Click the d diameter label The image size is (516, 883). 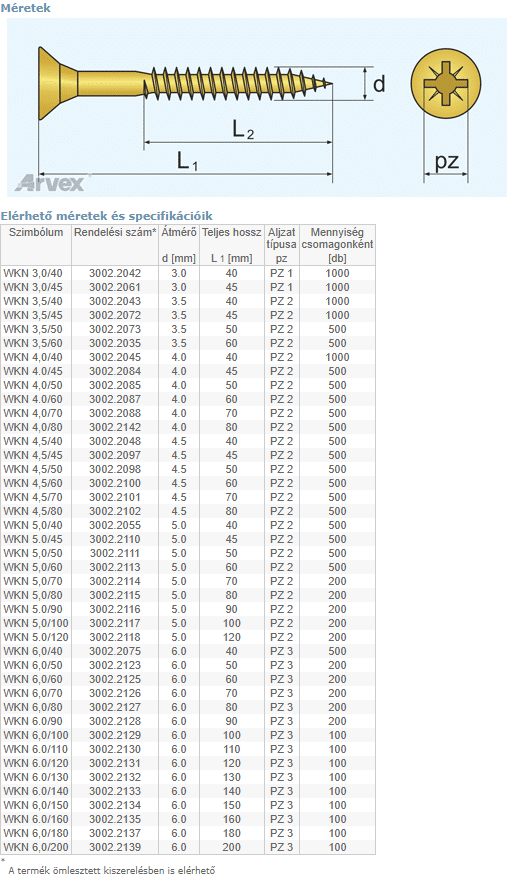(379, 84)
